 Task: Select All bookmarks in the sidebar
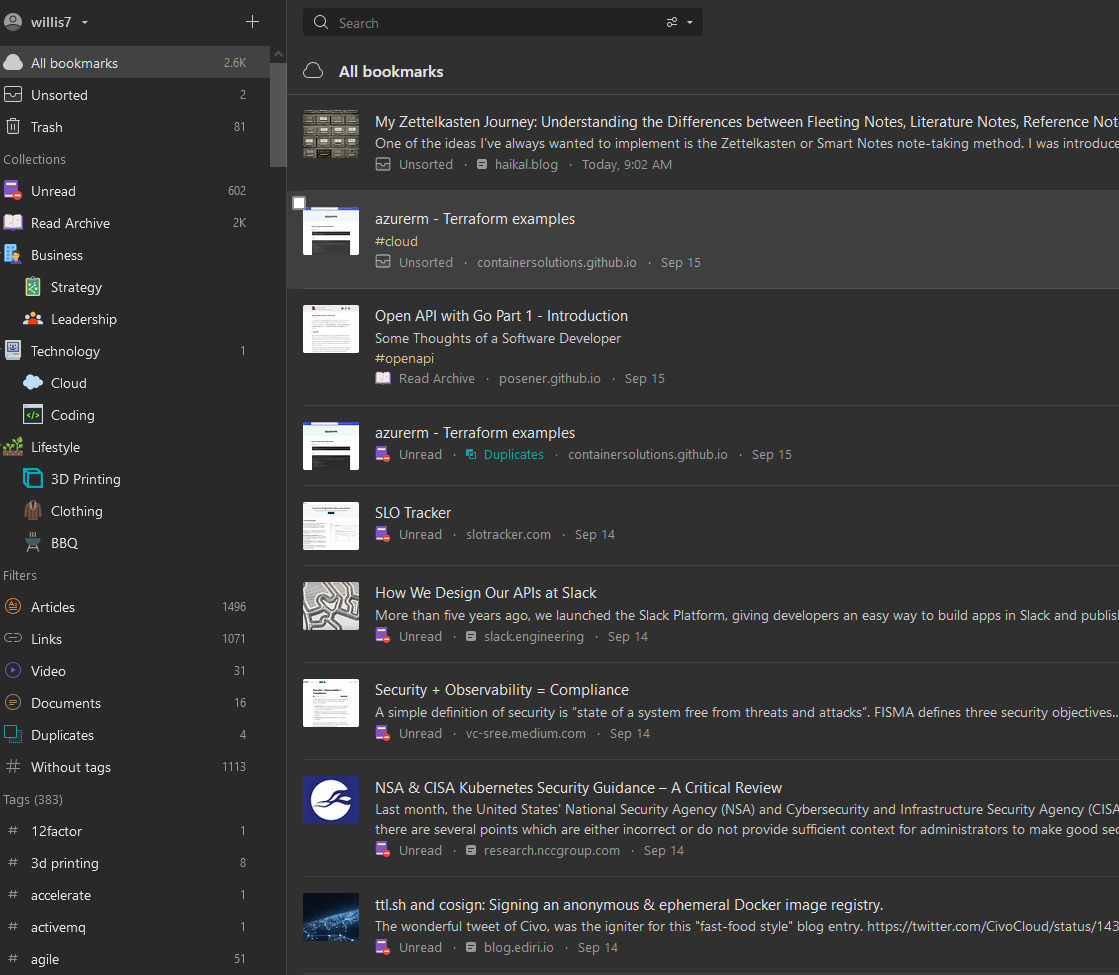134,63
